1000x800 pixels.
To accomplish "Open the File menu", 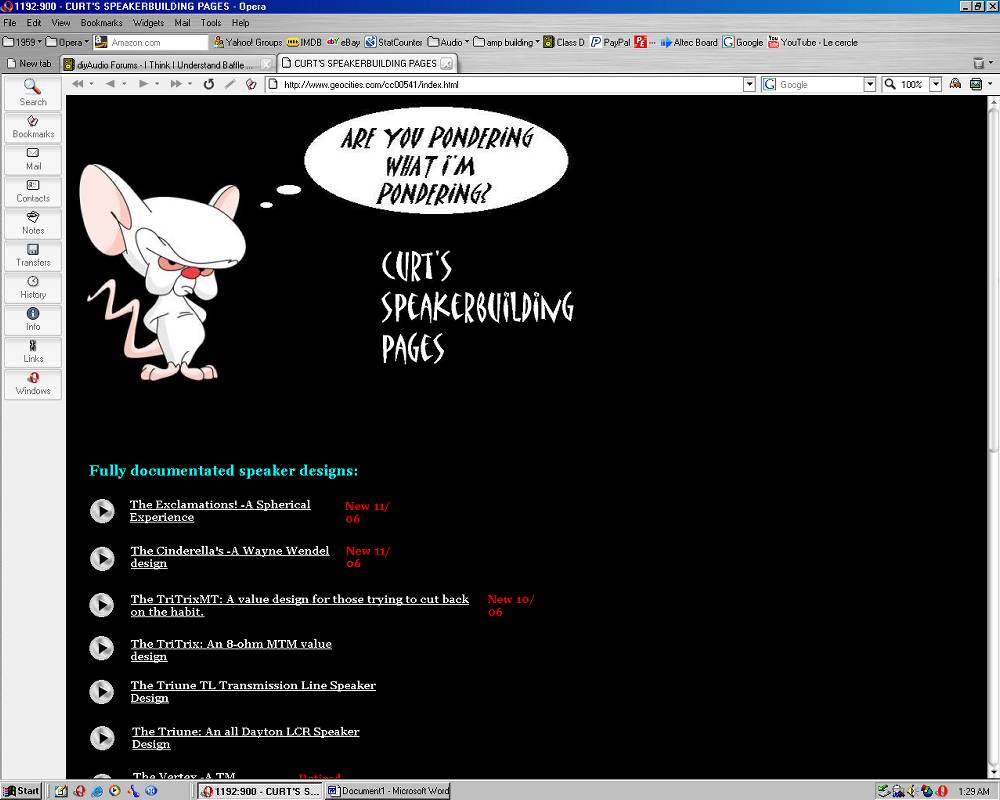I will click(x=10, y=22).
